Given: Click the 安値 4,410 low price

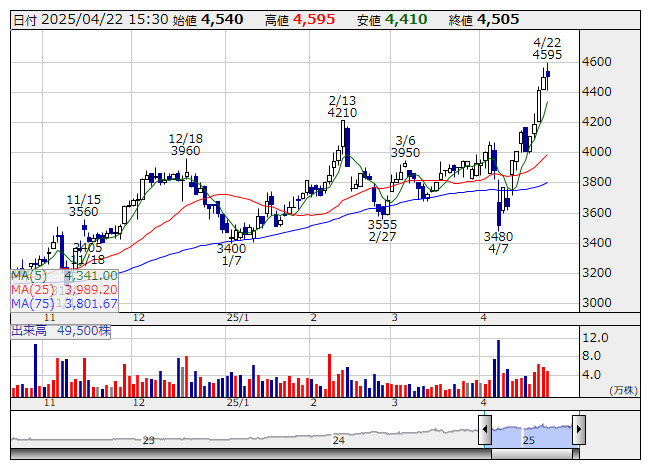Looking at the screenshot, I should [x=392, y=20].
